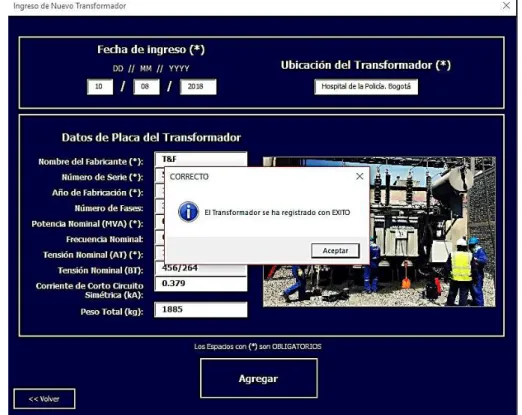Click the 'Número de Serie (*):' label
Viewport: 522px width, 415px height.
click(x=102, y=177)
